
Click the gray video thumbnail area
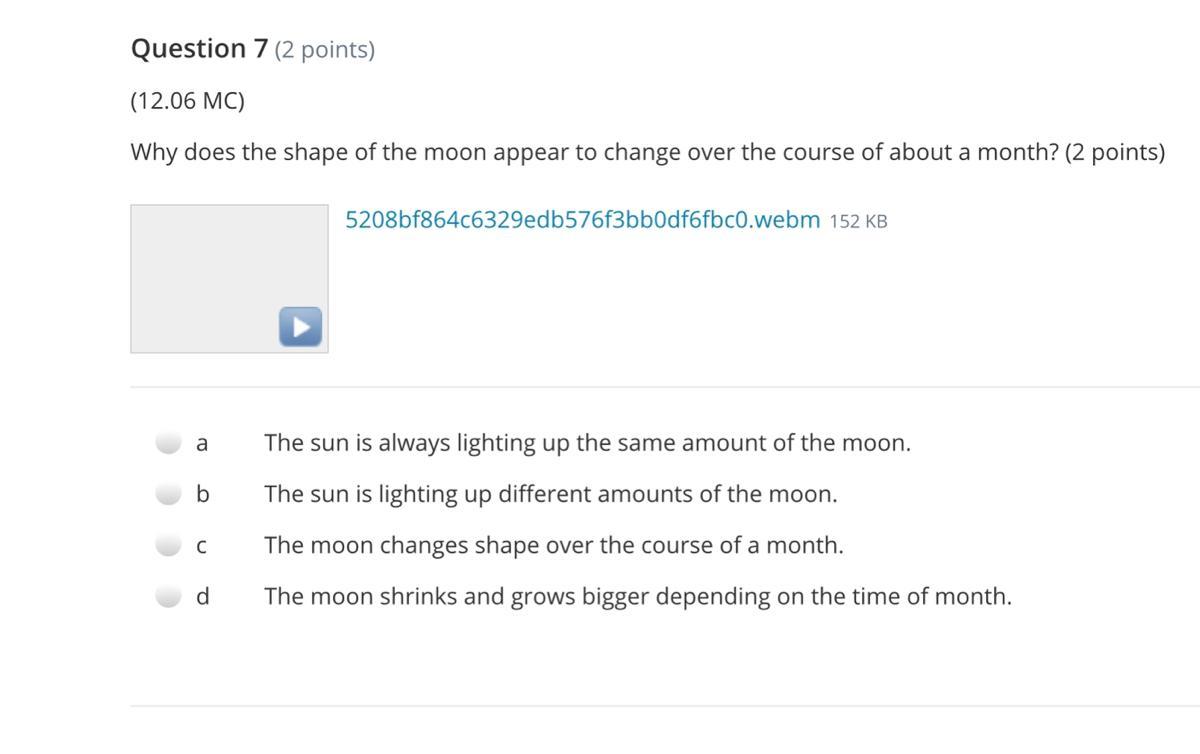click(x=229, y=279)
